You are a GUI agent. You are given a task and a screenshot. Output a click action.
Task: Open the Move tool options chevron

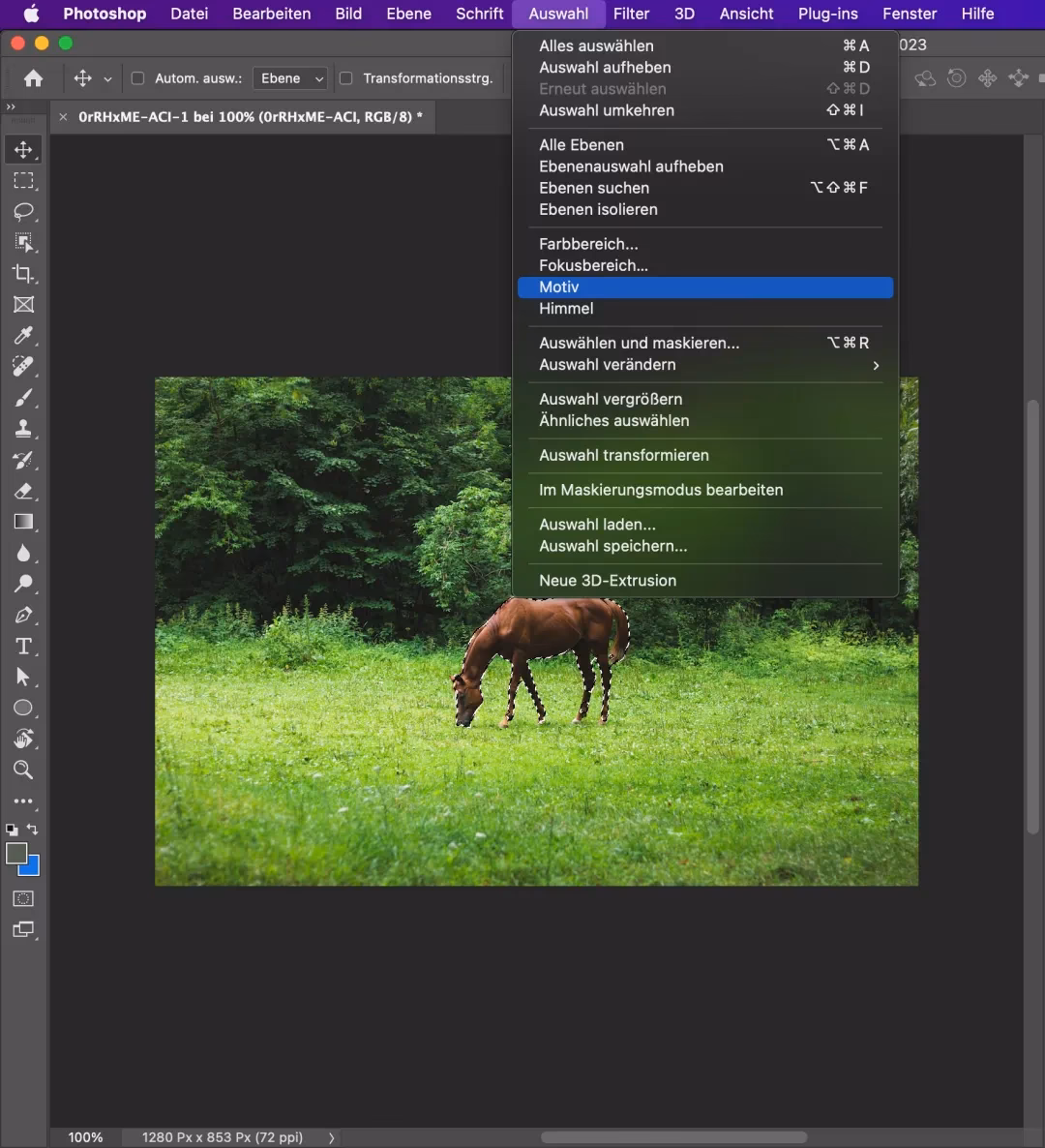tap(106, 78)
